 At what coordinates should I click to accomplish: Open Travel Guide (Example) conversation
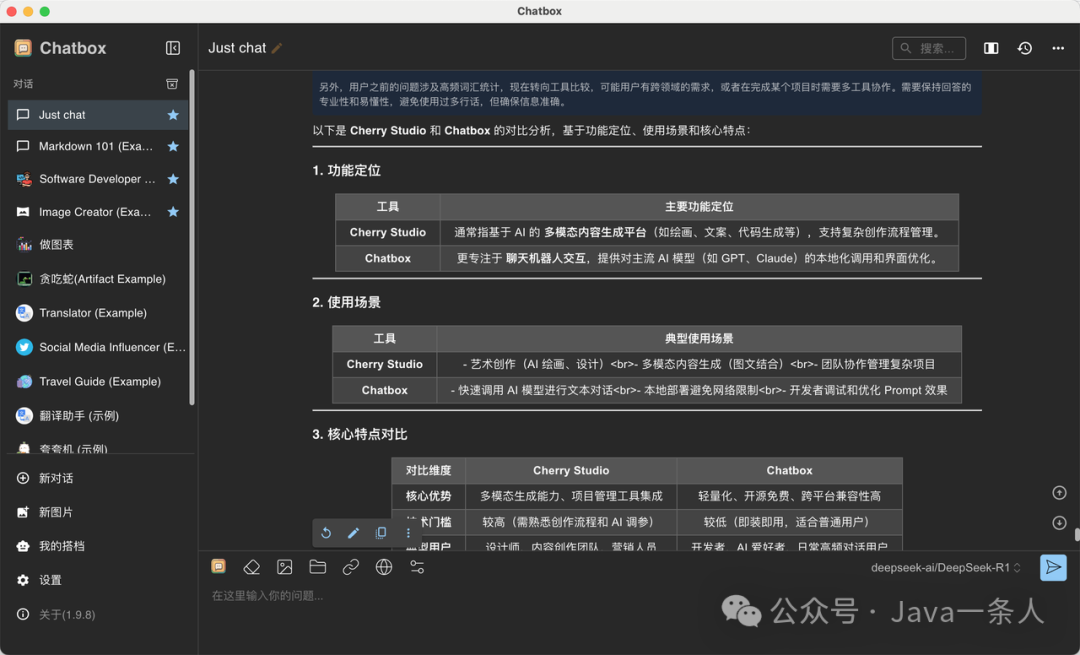pos(97,382)
